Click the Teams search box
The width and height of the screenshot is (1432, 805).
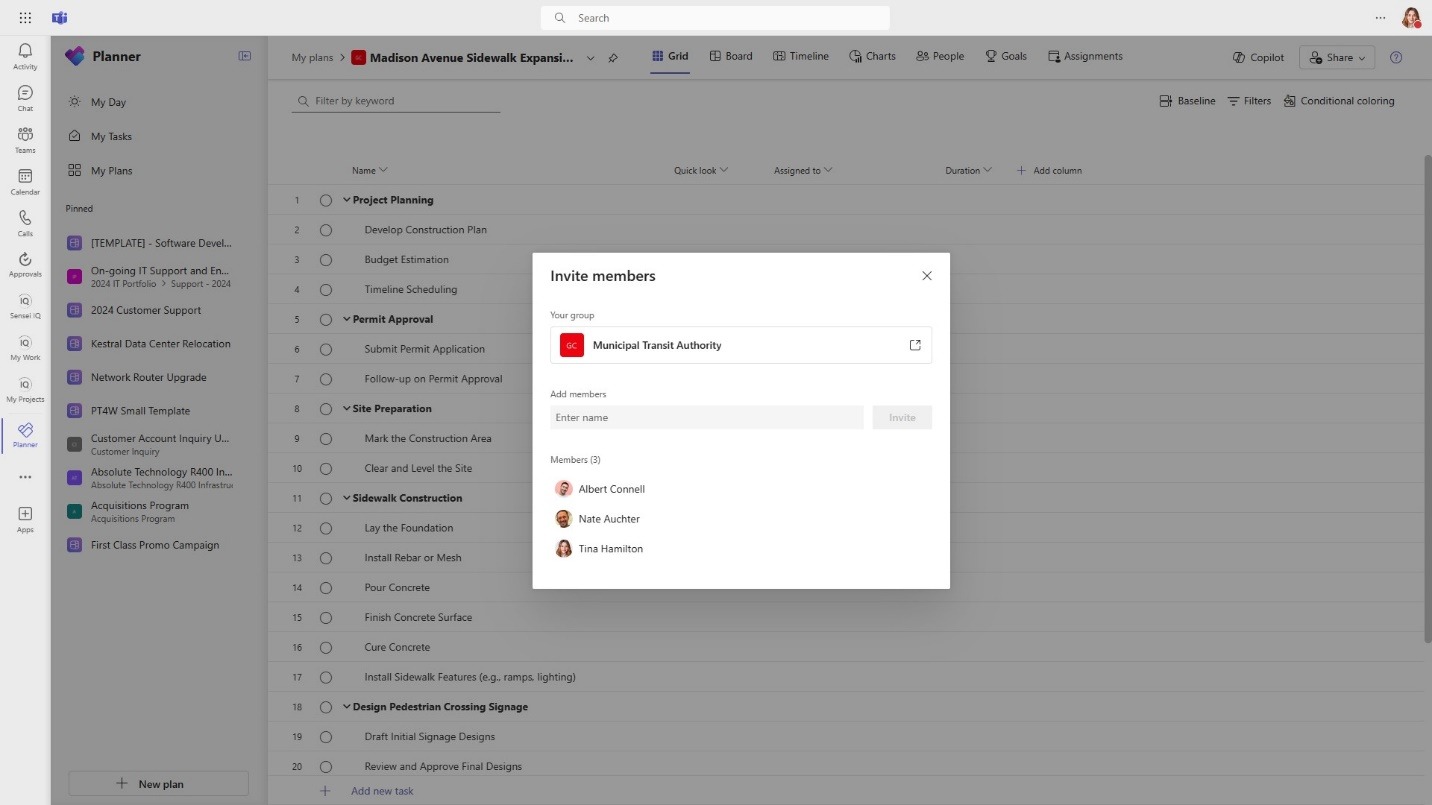[x=715, y=18]
